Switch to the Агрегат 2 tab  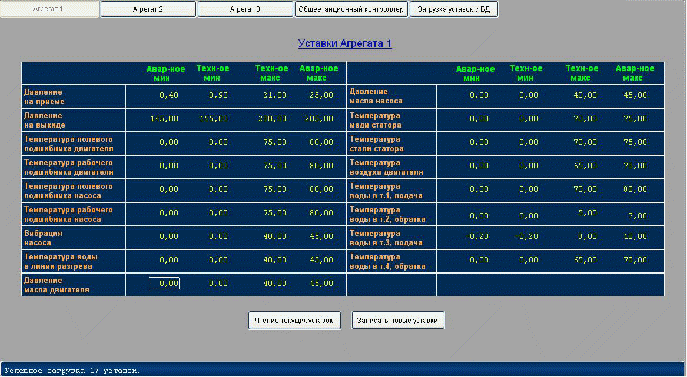coord(148,9)
